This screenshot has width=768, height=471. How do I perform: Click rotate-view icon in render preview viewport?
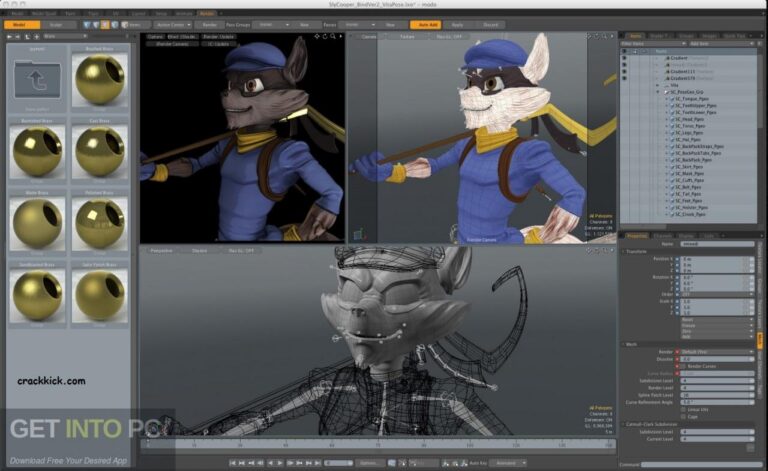pyautogui.click(x=325, y=36)
